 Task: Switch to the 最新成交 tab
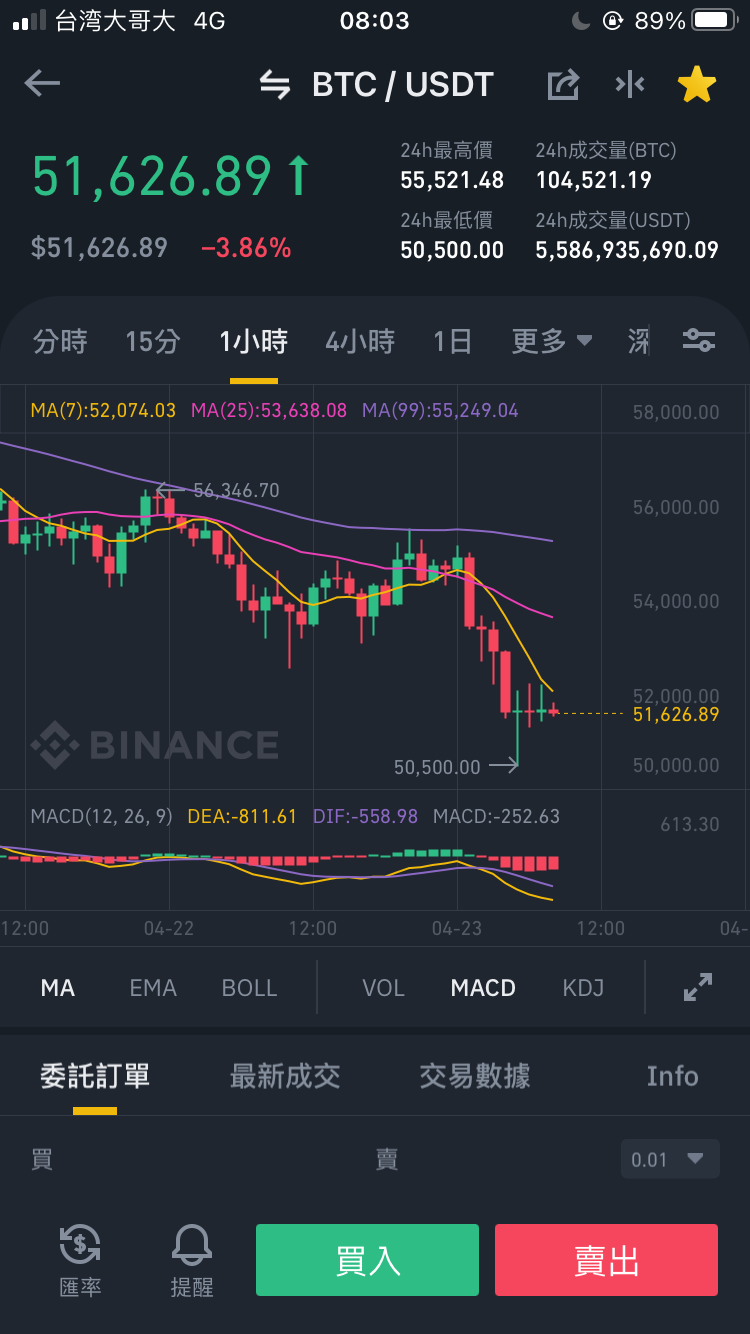[x=285, y=1076]
